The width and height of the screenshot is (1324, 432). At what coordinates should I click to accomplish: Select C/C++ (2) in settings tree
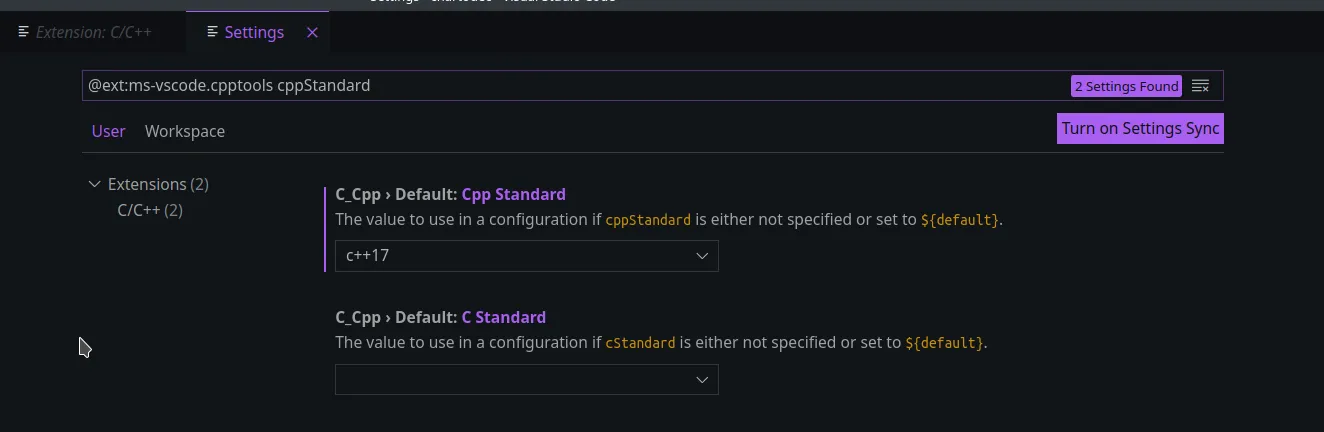(x=150, y=210)
